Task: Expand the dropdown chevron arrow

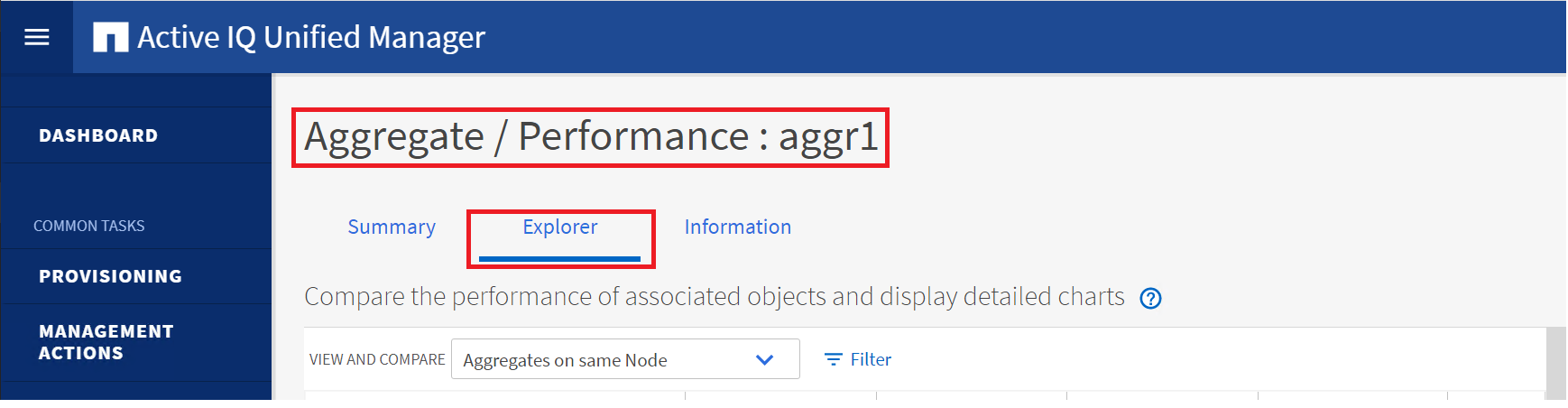Action: click(764, 359)
